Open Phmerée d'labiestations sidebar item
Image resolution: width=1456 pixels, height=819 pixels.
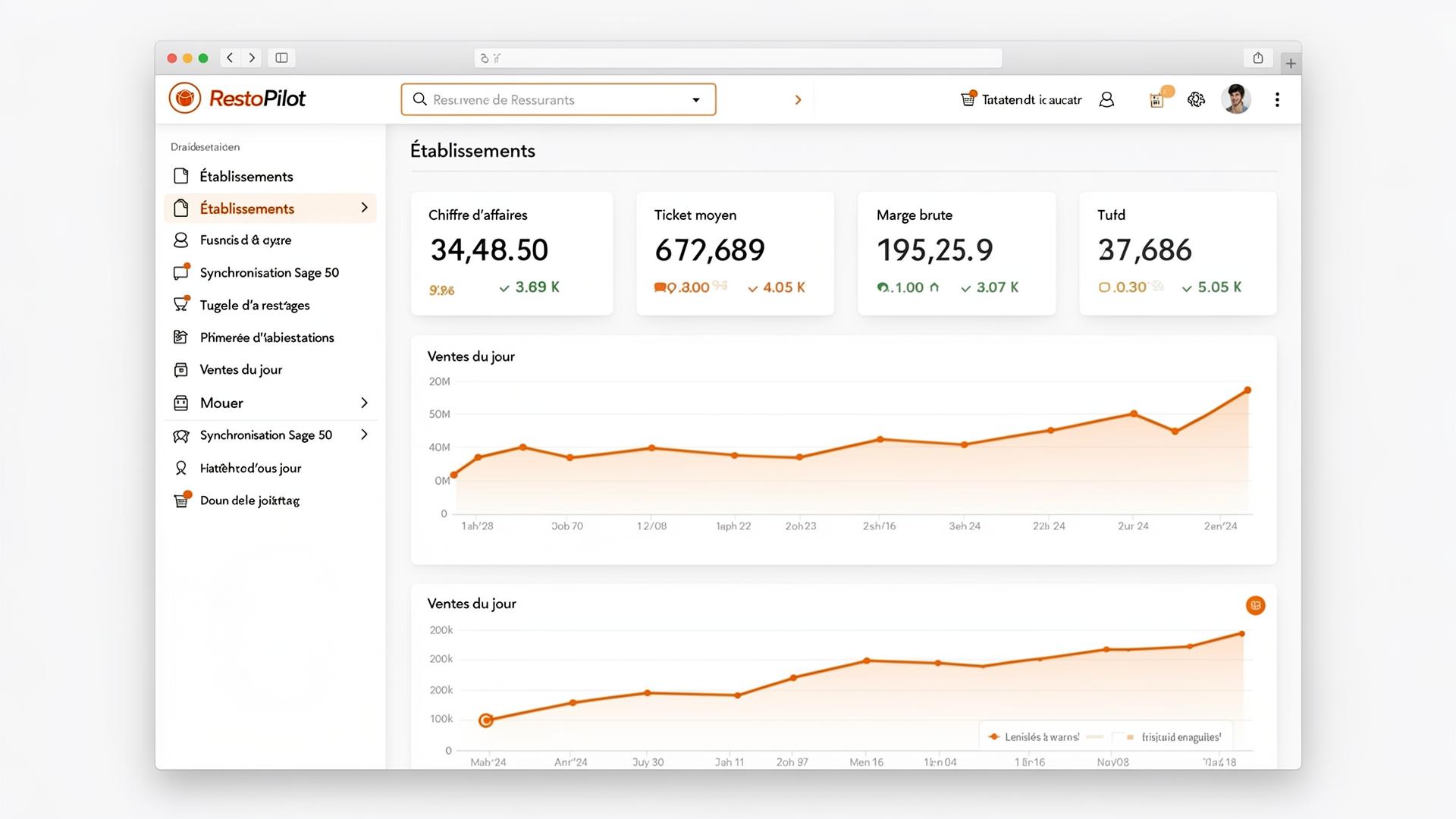[270, 337]
